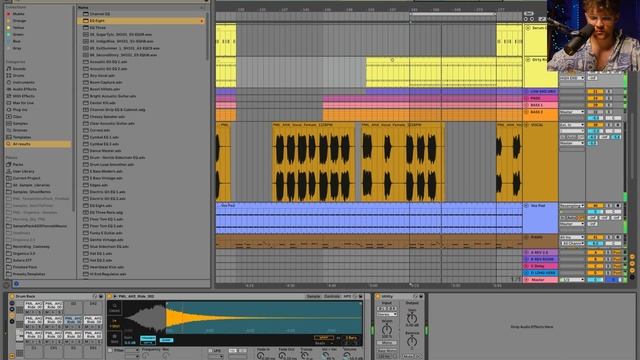Unfold the PADS track header
Screen dimensions: 640x360
coord(527,98)
